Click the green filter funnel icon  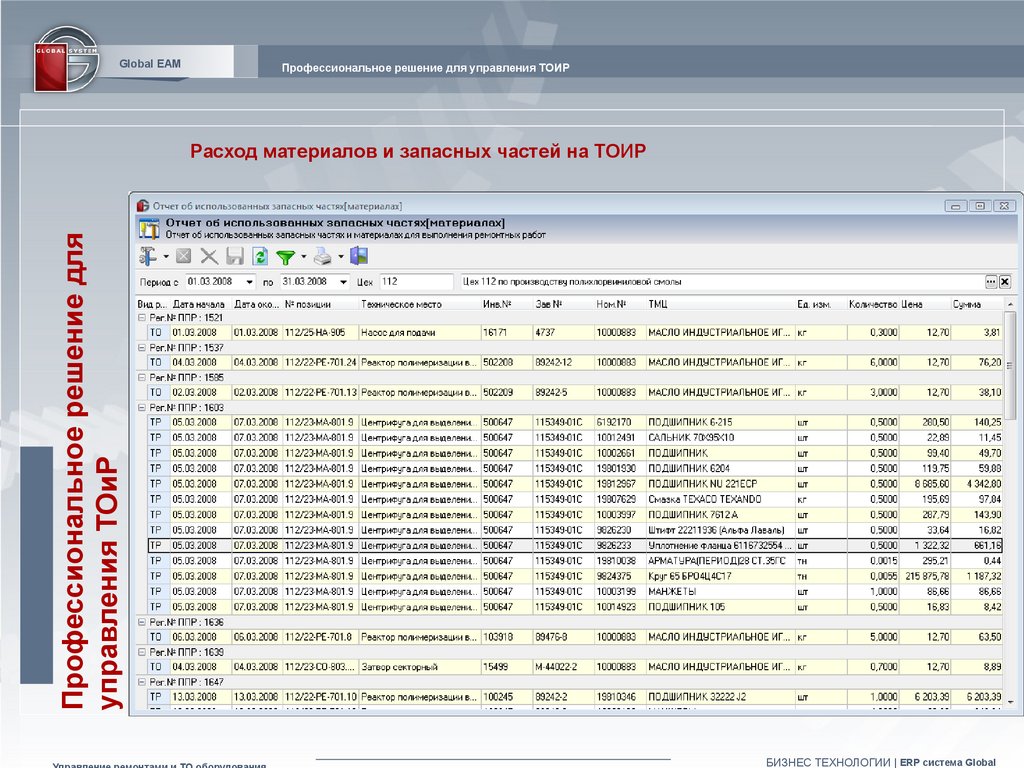[x=286, y=256]
